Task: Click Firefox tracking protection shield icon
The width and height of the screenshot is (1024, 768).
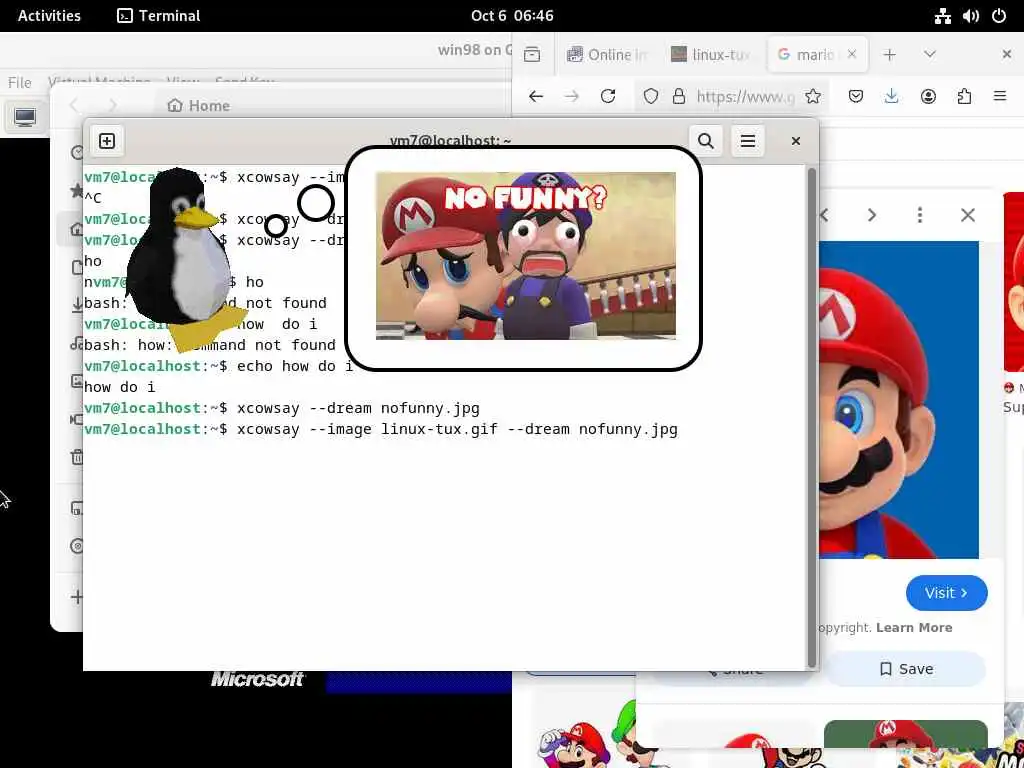Action: [650, 97]
